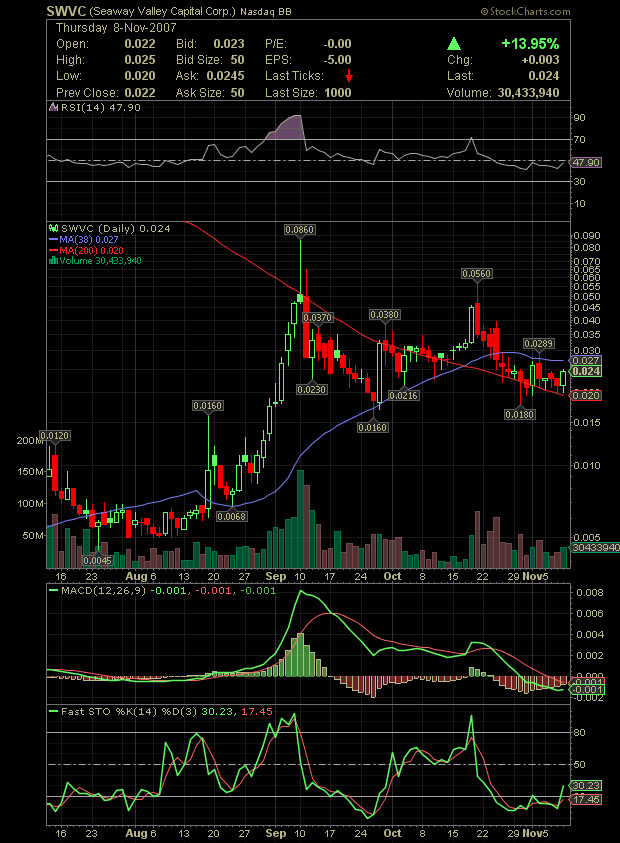The height and width of the screenshot is (843, 620).
Task: Click the Low value 0.020 in the header
Action: click(x=140, y=76)
